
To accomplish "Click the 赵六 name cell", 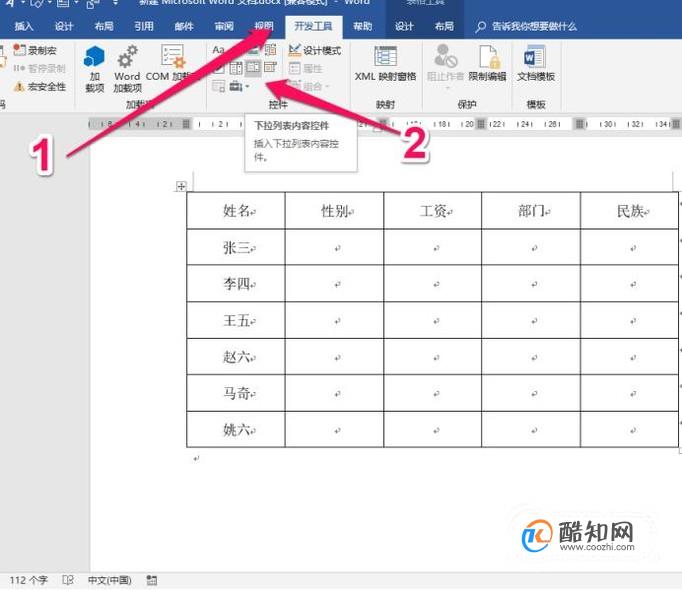I will 236,357.
